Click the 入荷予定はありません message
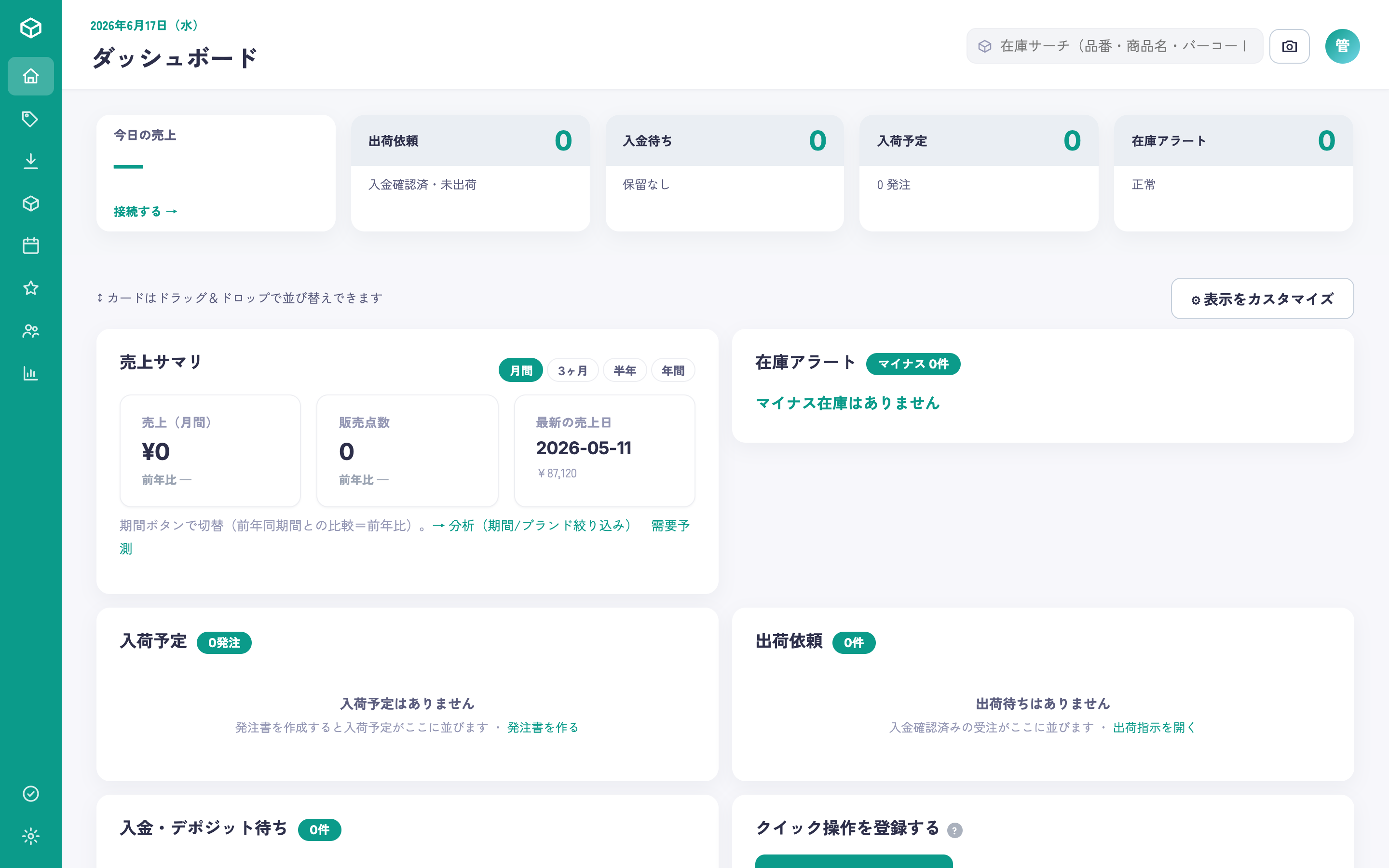Screen dimensions: 1389x868 click(x=407, y=703)
